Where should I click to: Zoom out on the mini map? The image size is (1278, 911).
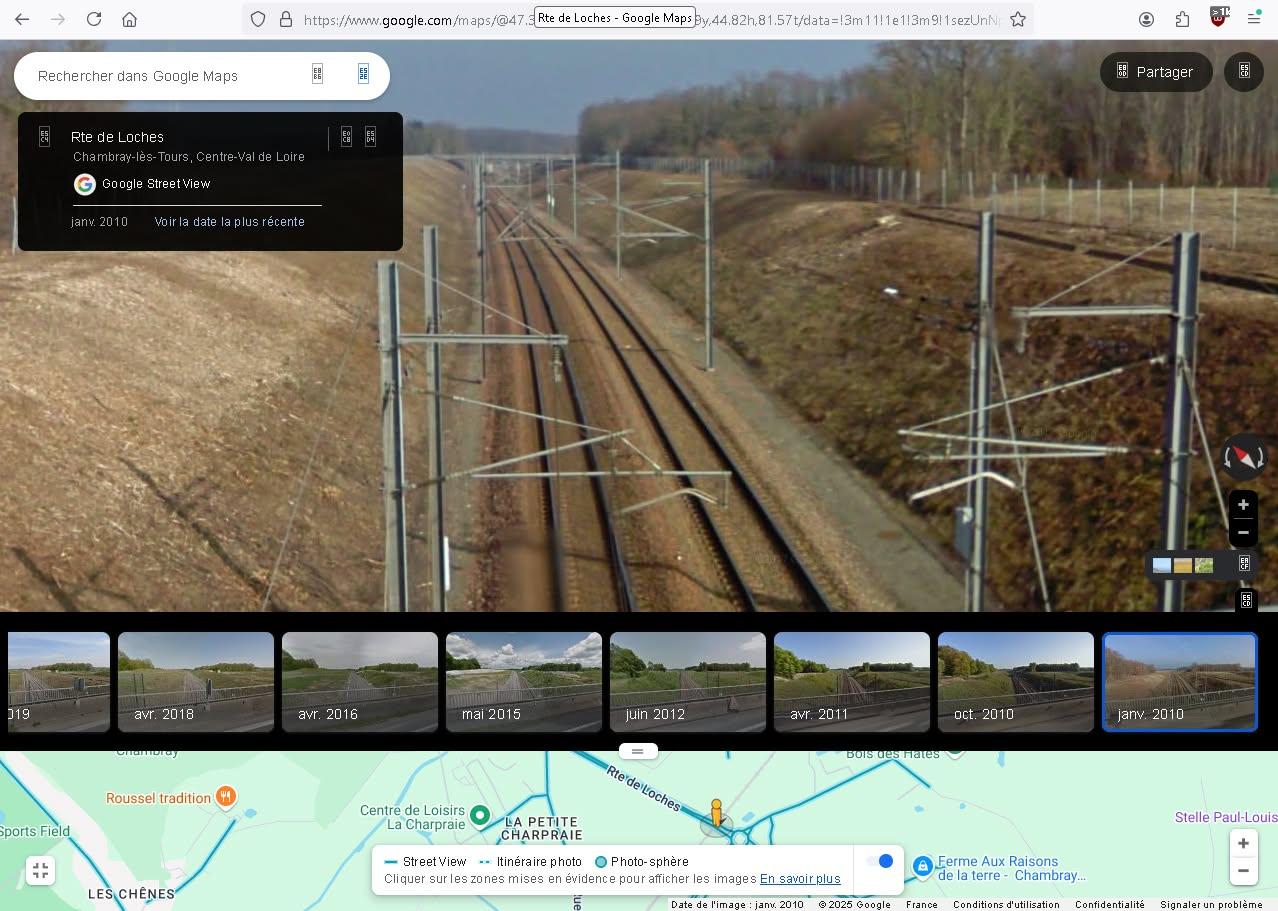pos(1243,871)
